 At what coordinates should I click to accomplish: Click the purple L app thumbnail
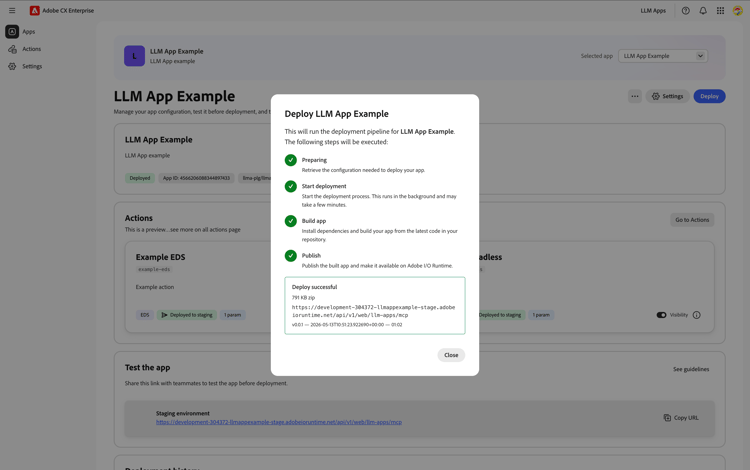pos(134,56)
